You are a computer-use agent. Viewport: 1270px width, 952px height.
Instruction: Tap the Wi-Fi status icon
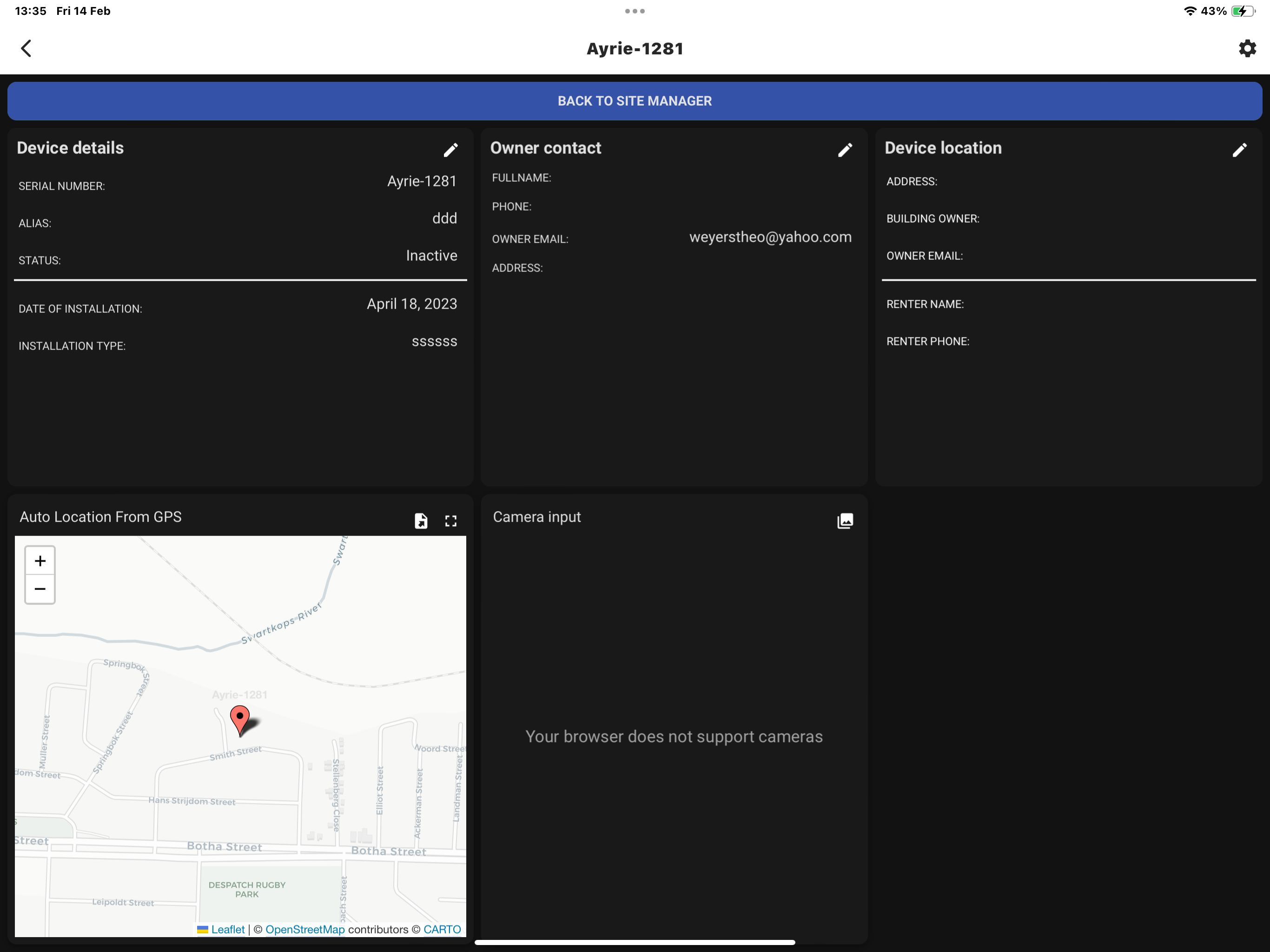1190,11
